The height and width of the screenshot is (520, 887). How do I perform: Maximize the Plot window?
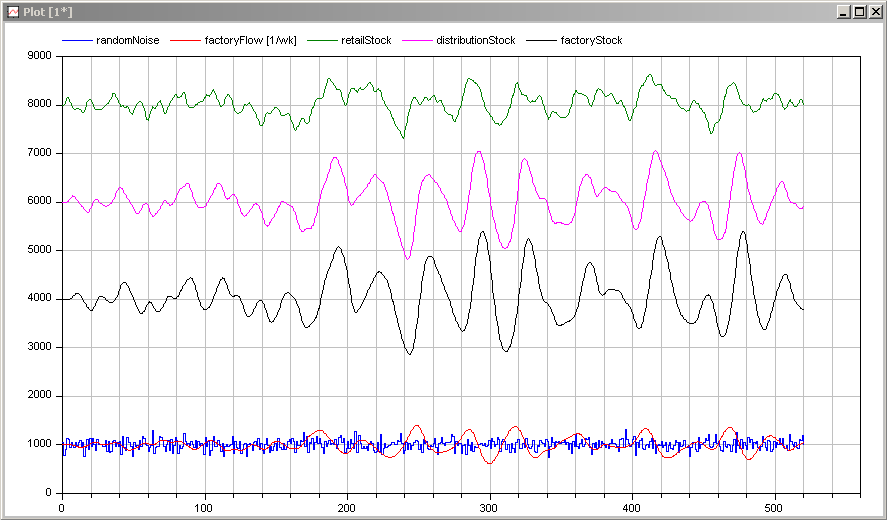(859, 10)
